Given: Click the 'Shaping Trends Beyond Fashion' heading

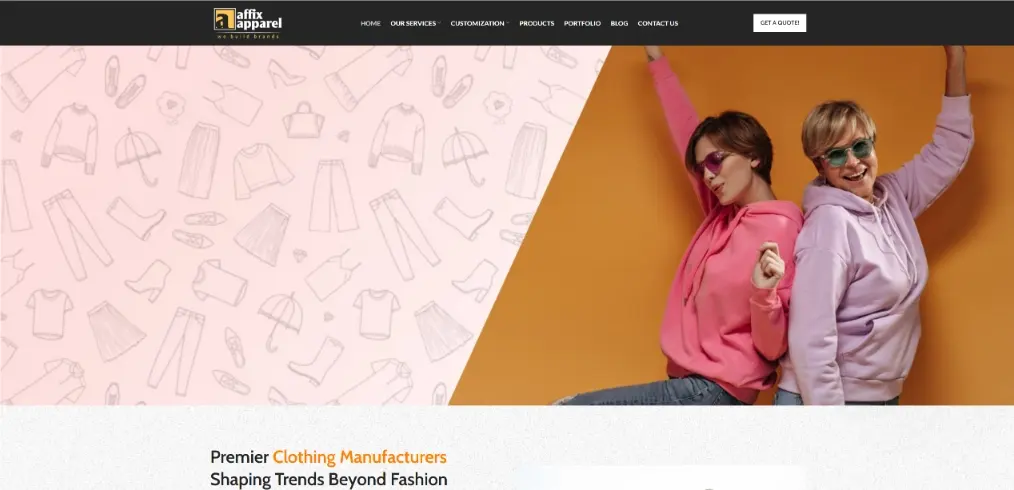Looking at the screenshot, I should pos(329,479).
